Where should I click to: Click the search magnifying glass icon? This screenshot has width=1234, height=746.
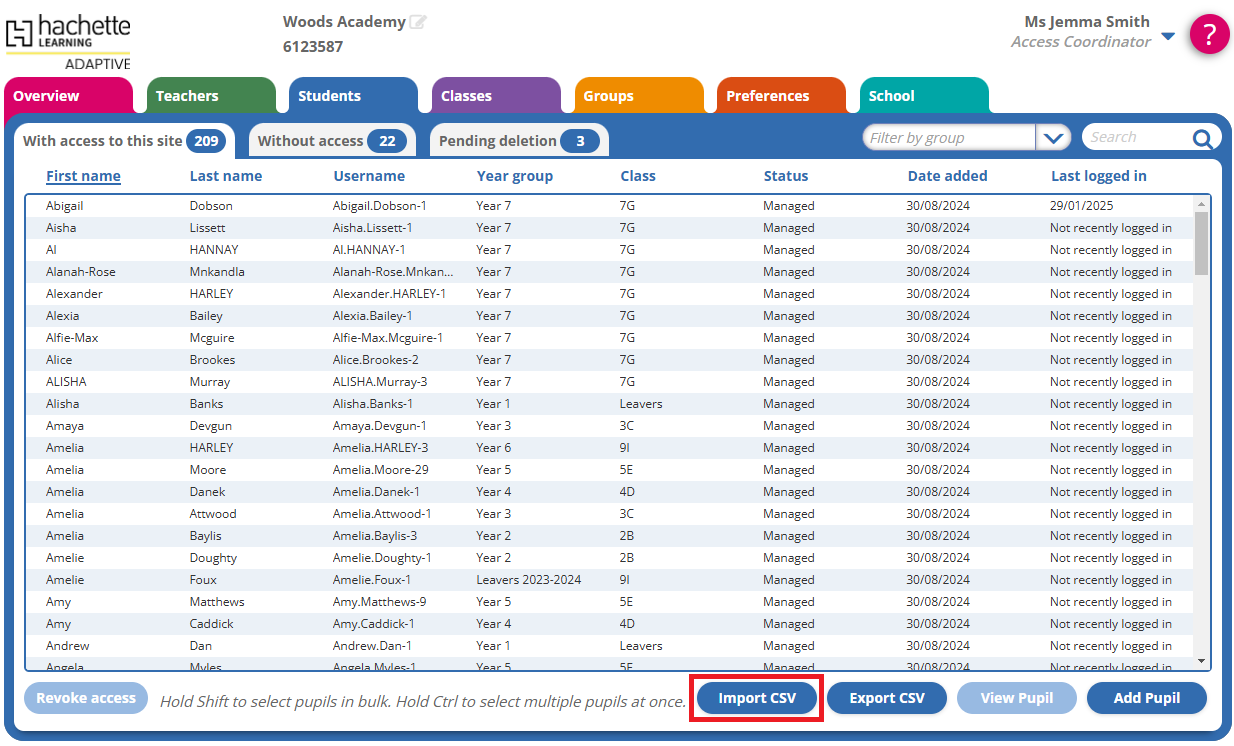coord(1203,138)
